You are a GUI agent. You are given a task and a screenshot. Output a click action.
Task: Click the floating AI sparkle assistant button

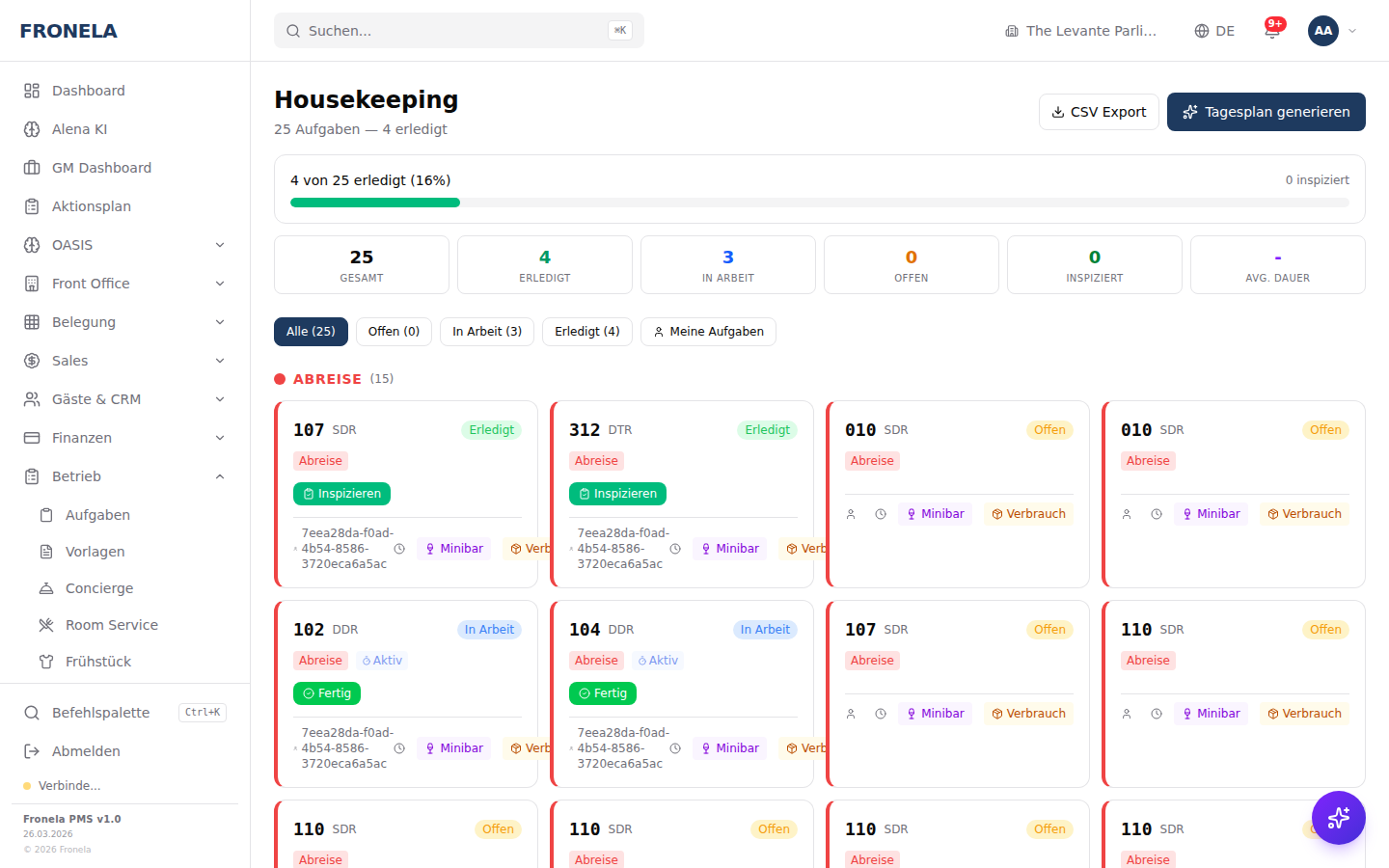1338,818
